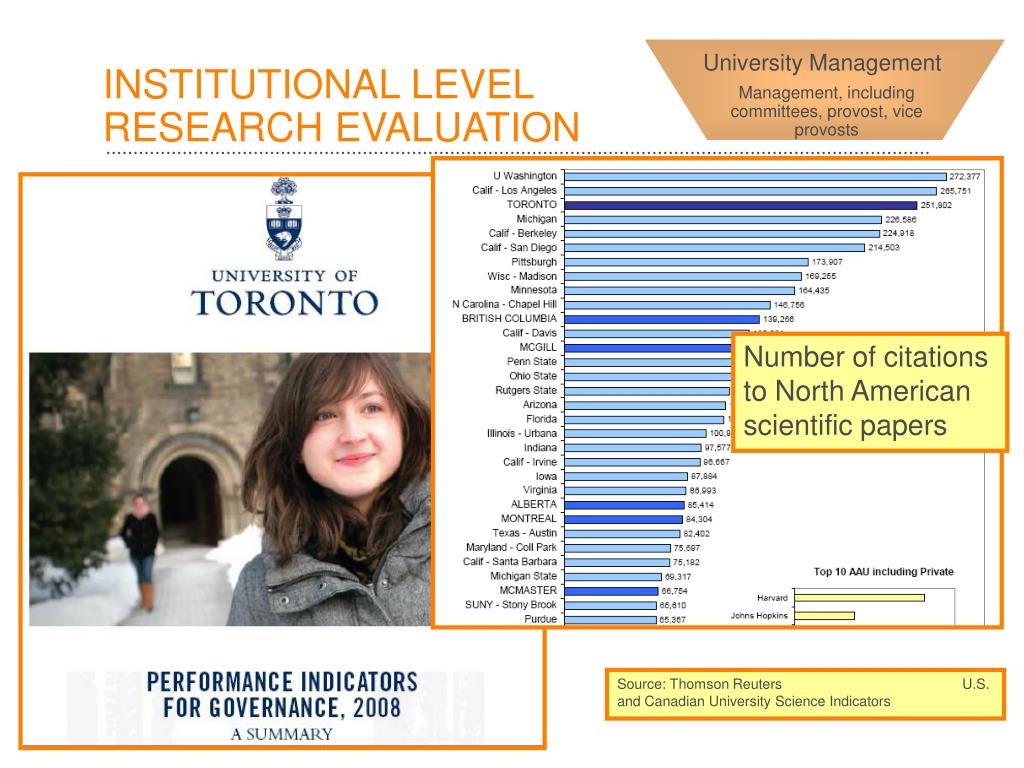
Task: Click the 'Calif - Berkeley' label
Action: [x=522, y=233]
